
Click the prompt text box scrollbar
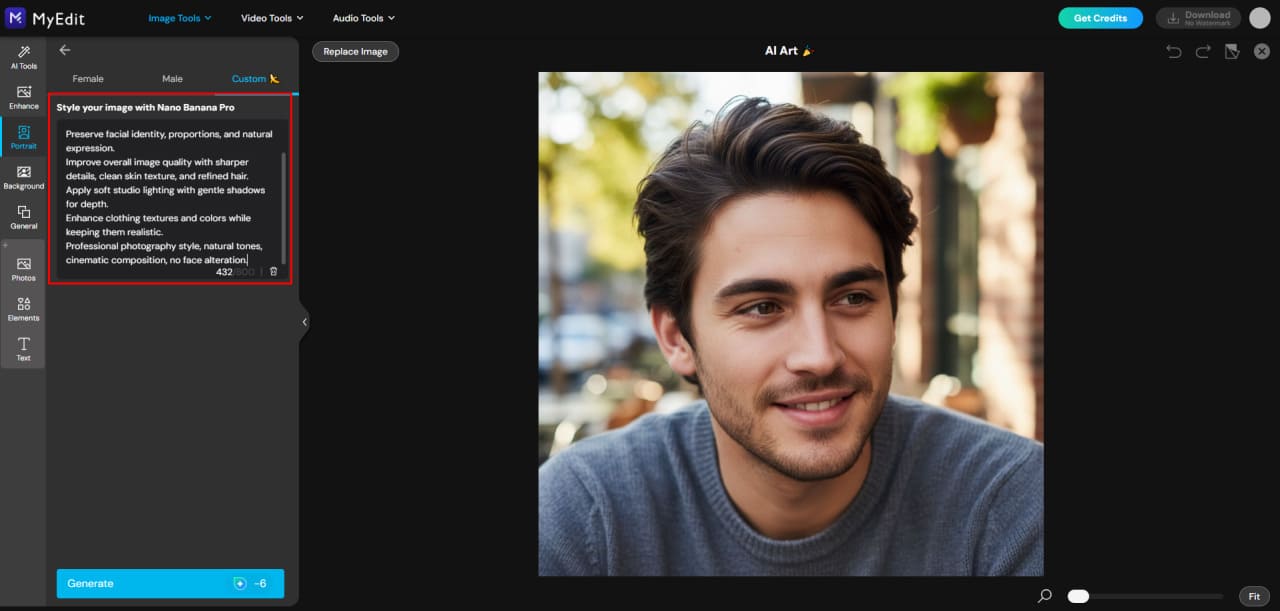(285, 207)
